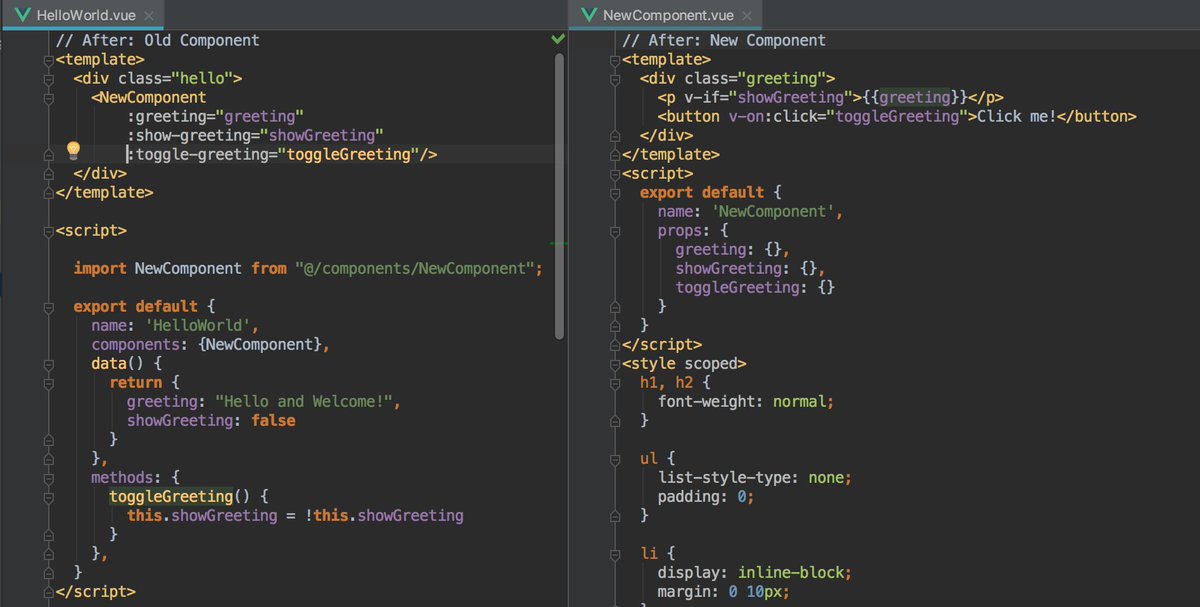The width and height of the screenshot is (1200, 607).
Task: Collapse the <style scoped> block fold
Action: click(x=617, y=364)
